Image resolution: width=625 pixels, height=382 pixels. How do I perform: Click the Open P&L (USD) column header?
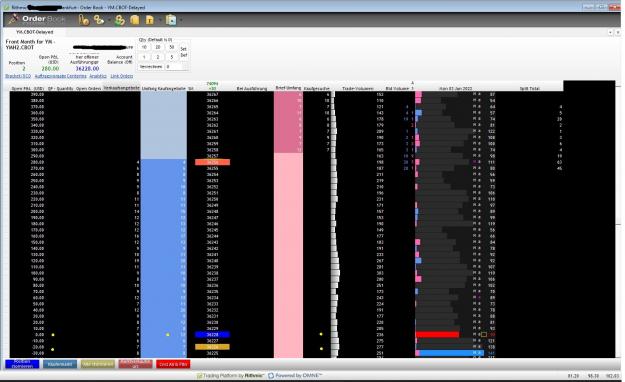(x=28, y=89)
